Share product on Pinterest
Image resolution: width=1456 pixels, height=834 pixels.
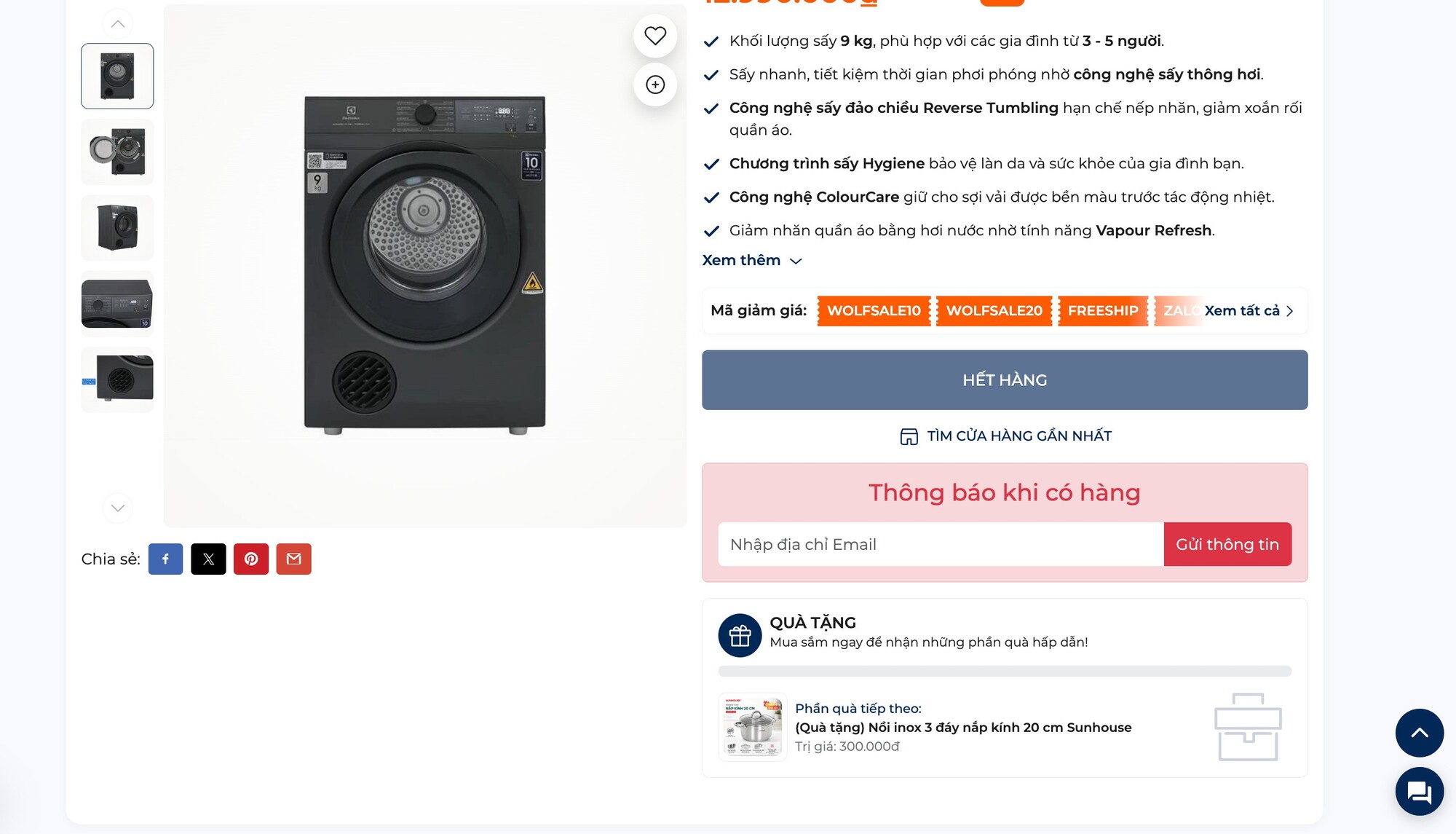(251, 559)
